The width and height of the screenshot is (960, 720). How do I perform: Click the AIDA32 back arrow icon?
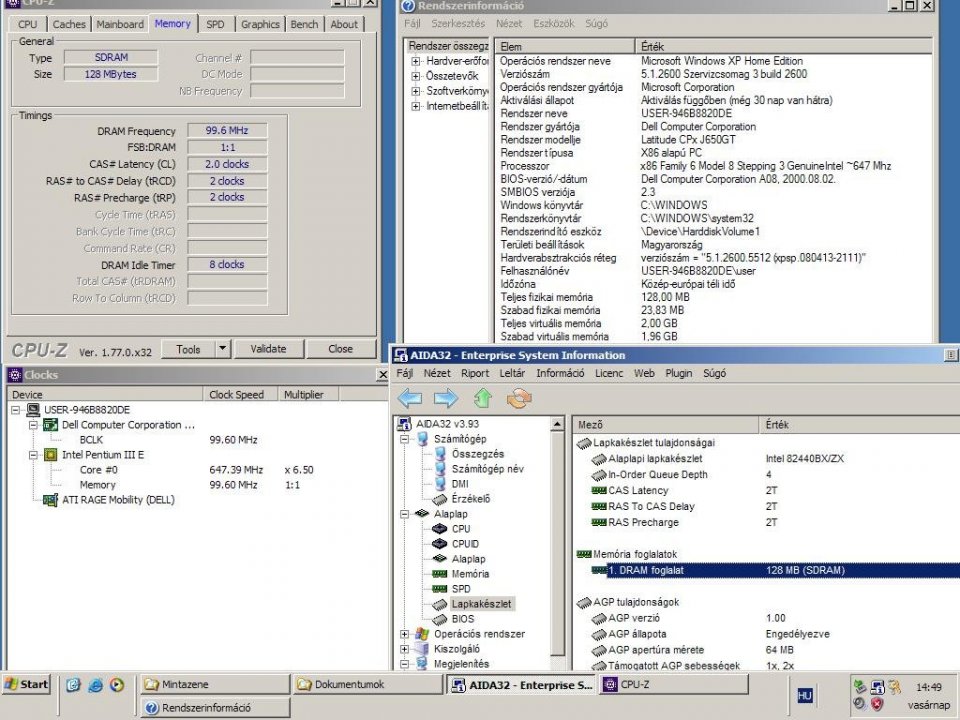[x=410, y=399]
